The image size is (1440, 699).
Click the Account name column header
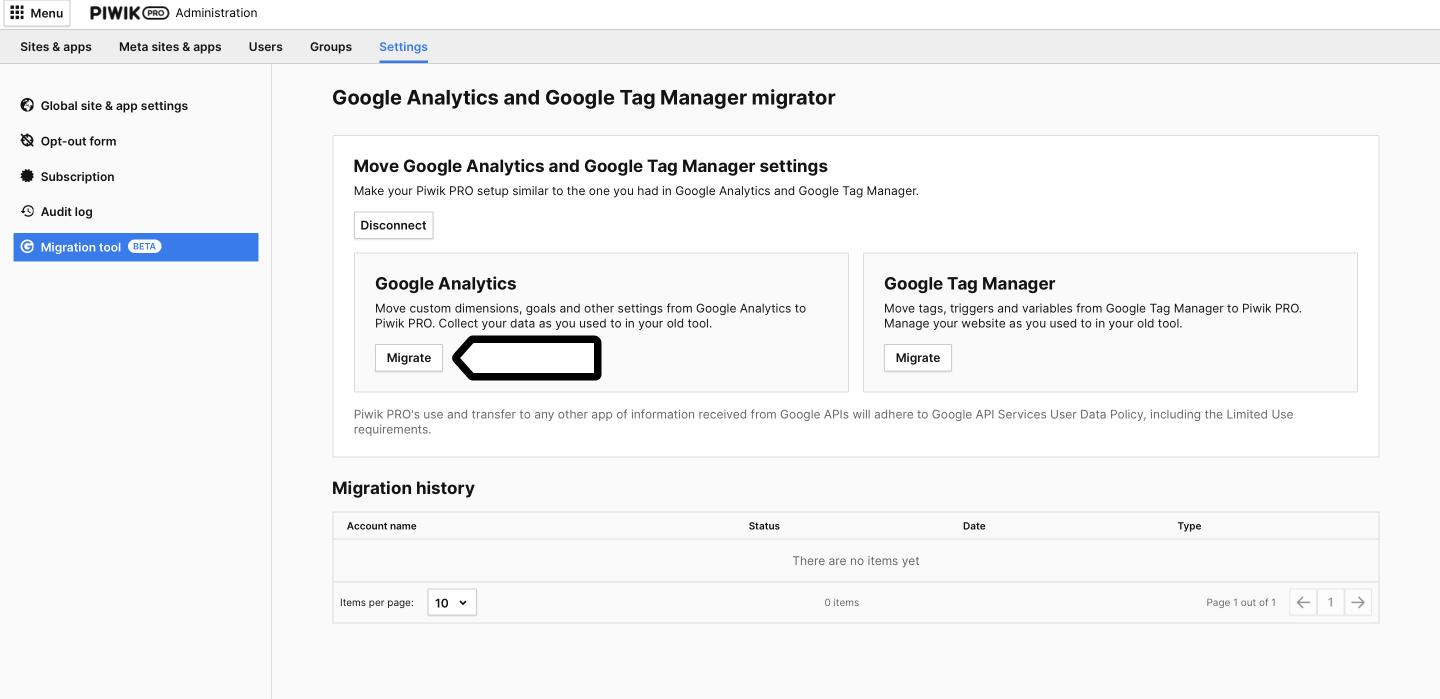coord(382,526)
